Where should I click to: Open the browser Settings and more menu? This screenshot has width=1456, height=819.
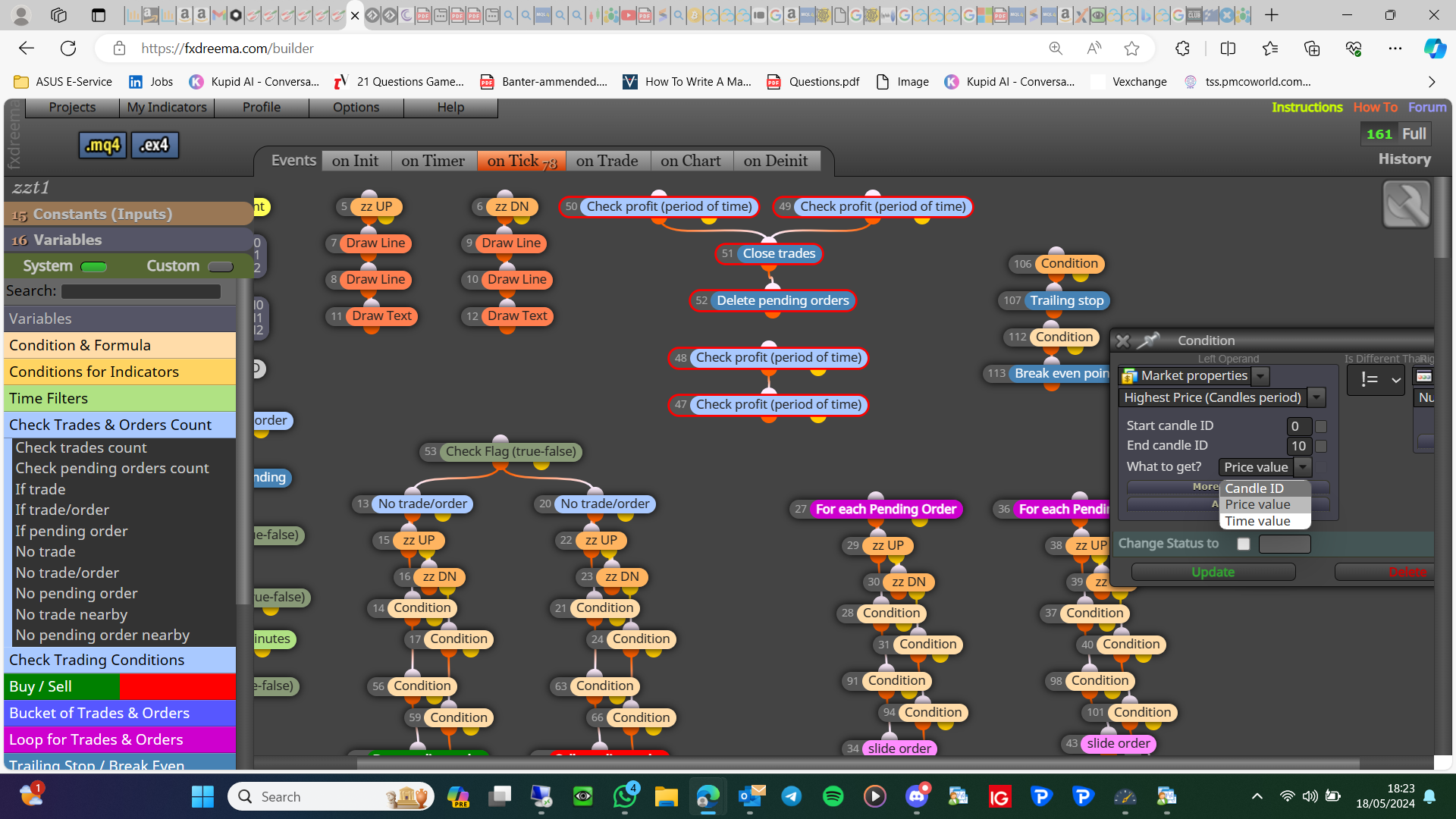coord(1395,49)
